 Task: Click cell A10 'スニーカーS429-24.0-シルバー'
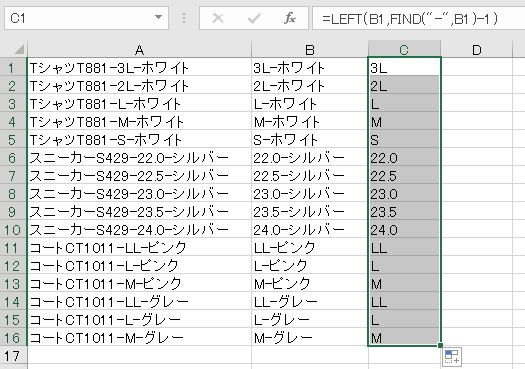[139, 230]
